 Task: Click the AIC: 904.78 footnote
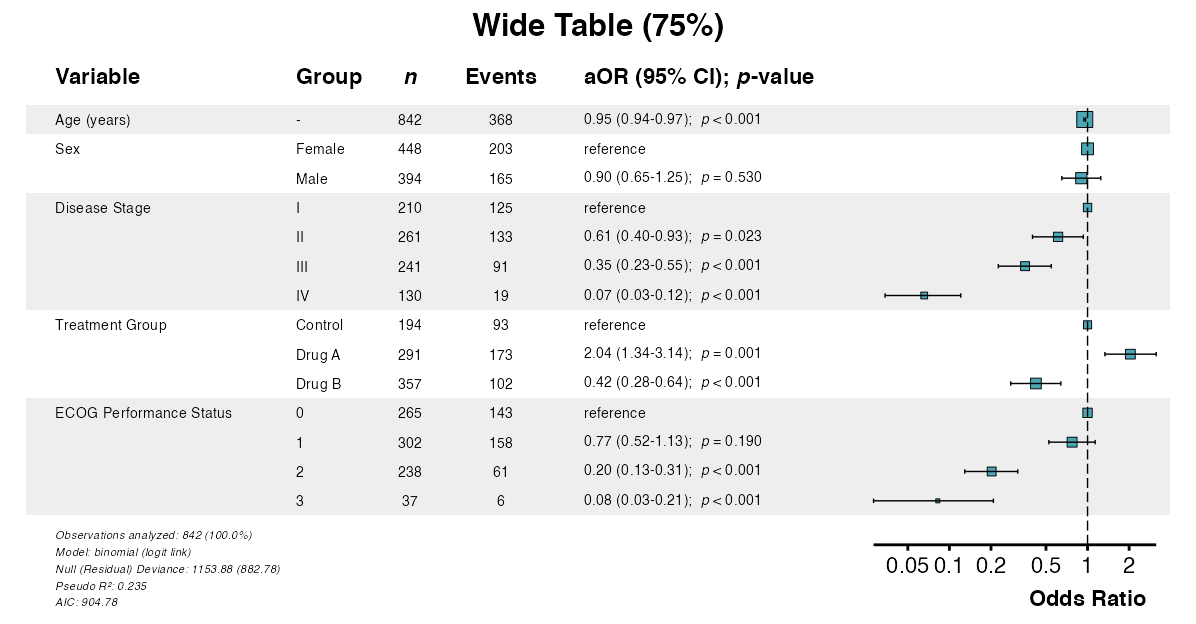click(x=87, y=602)
